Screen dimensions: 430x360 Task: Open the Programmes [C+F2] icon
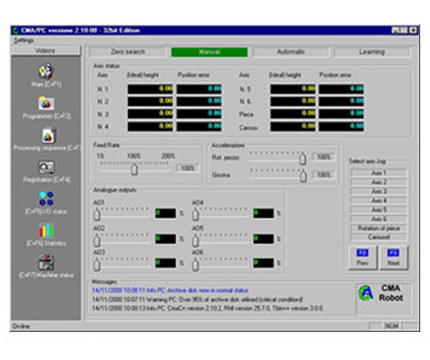click(x=46, y=103)
